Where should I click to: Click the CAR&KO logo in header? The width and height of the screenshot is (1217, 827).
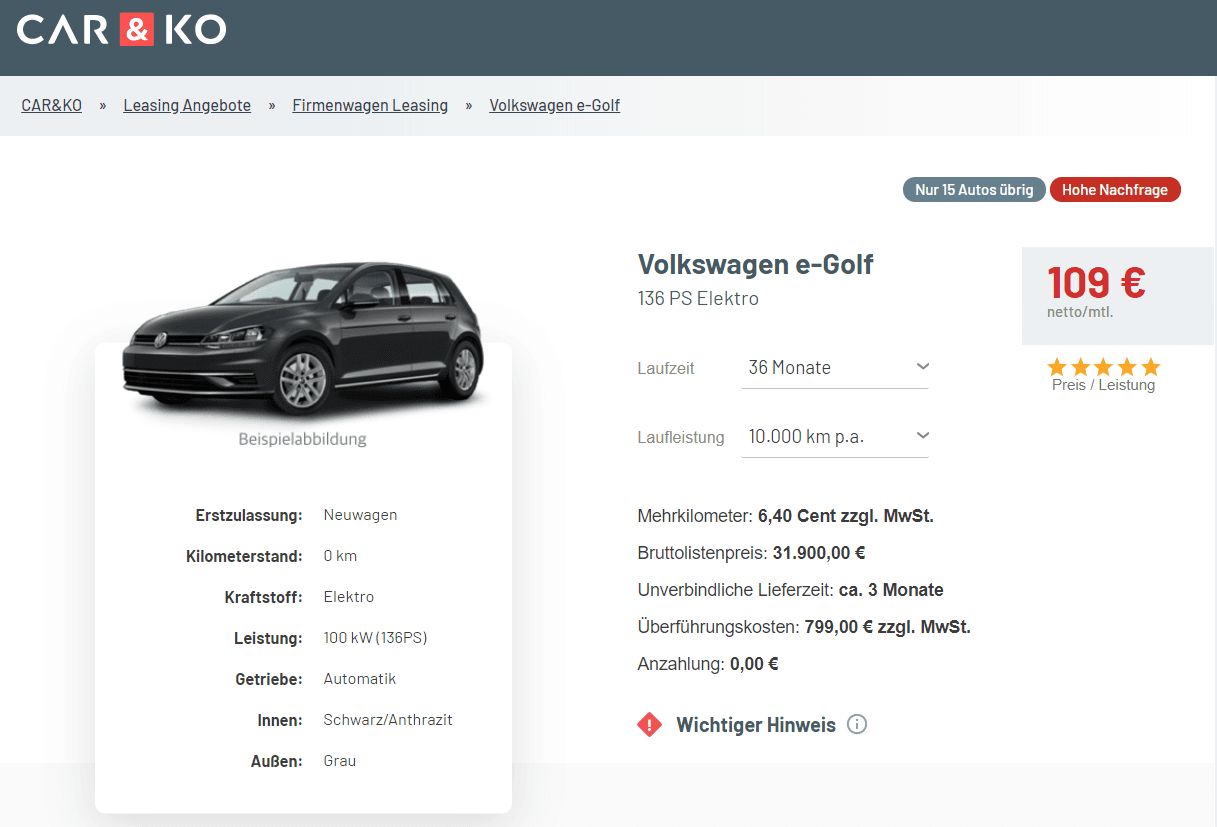coord(121,30)
